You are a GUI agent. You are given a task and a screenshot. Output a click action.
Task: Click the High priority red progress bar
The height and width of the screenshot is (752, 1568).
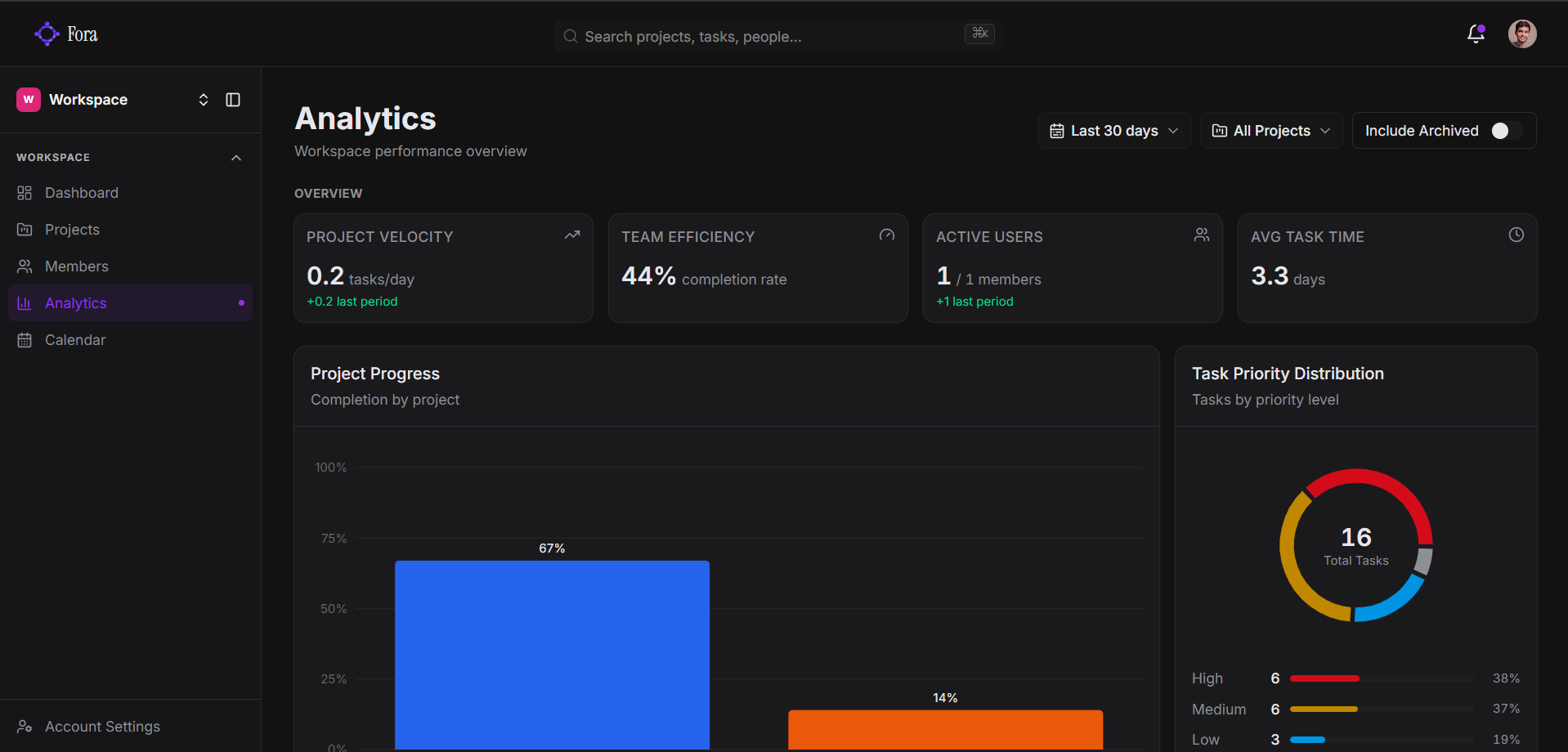click(1324, 678)
